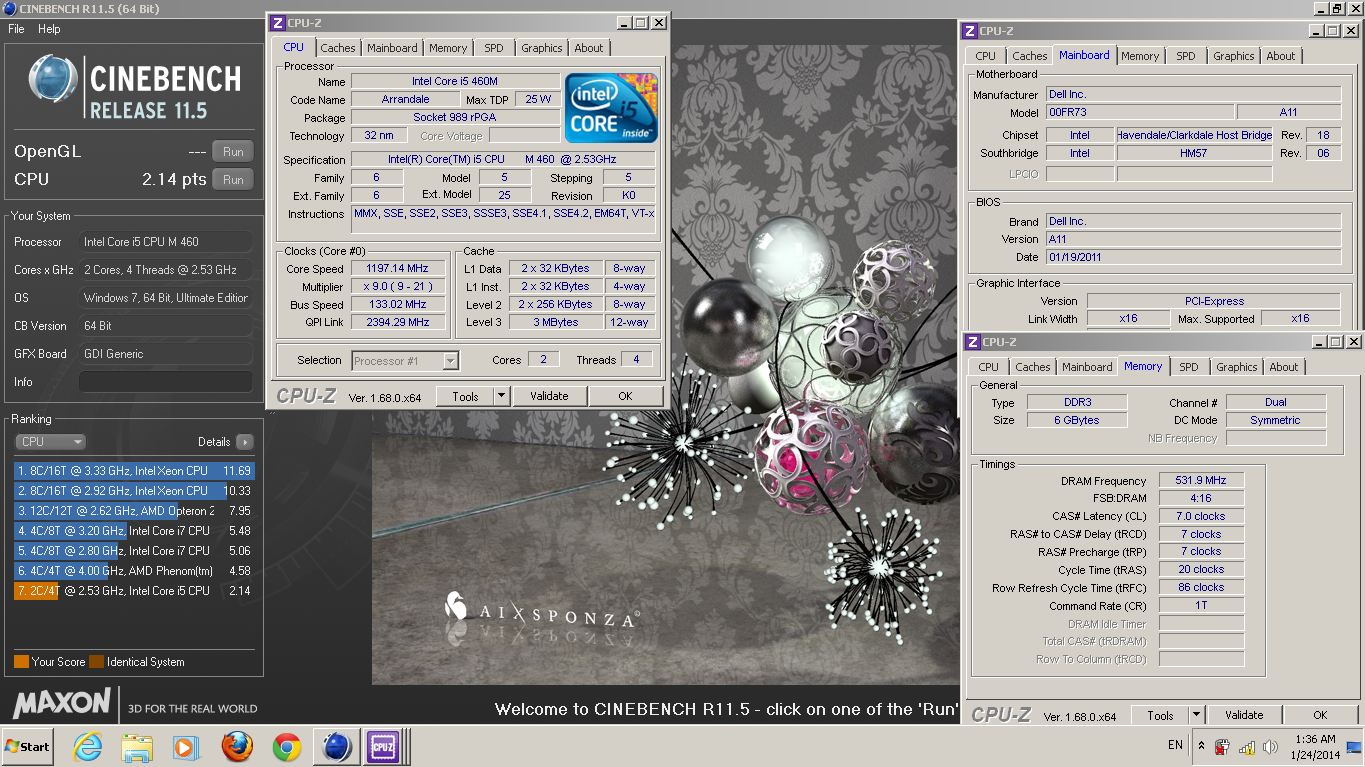The width and height of the screenshot is (1365, 767).
Task: Click the Info input field in Your System
Action: pyautogui.click(x=166, y=382)
